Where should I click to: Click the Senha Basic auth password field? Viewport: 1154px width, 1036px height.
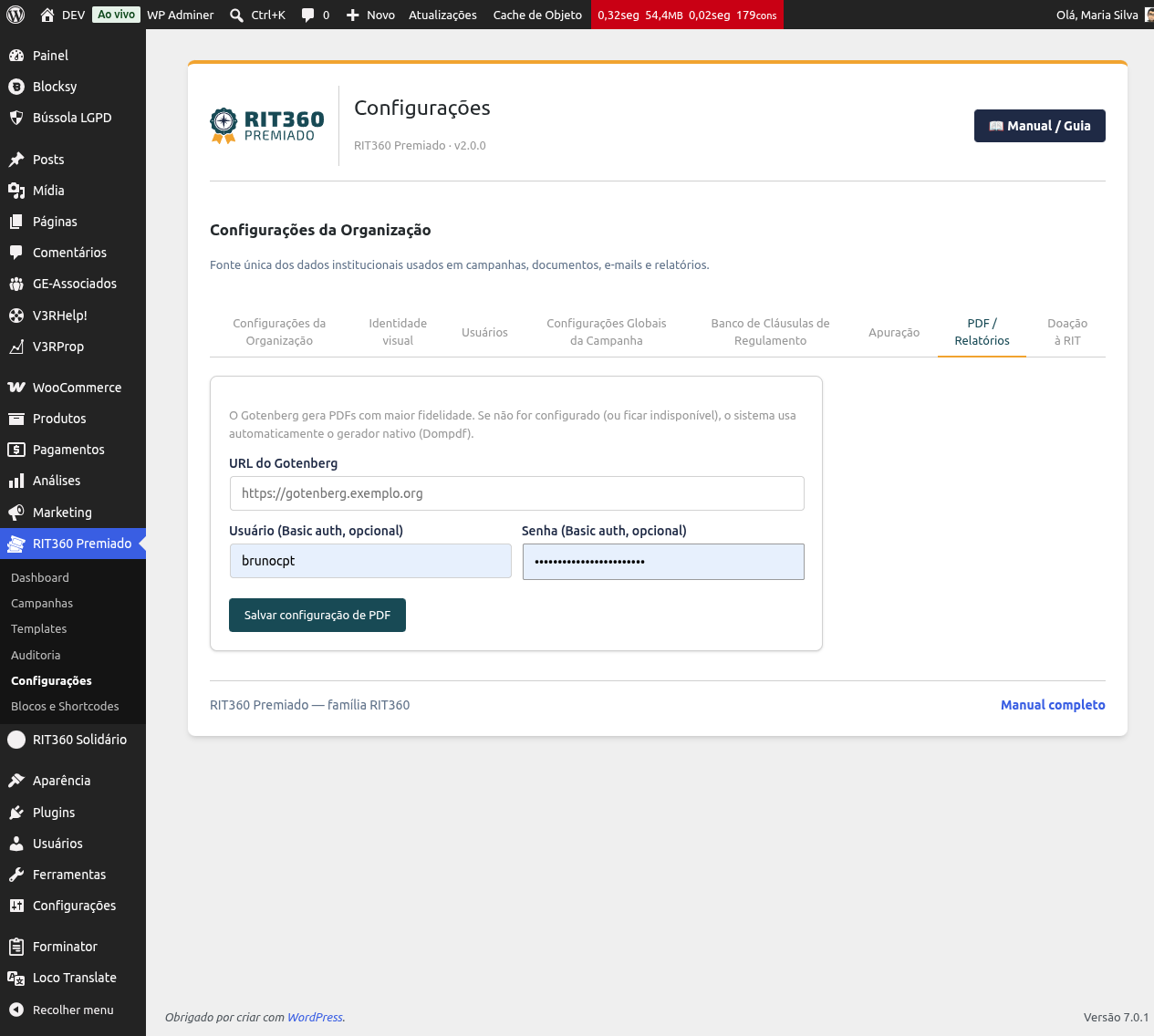pos(663,562)
